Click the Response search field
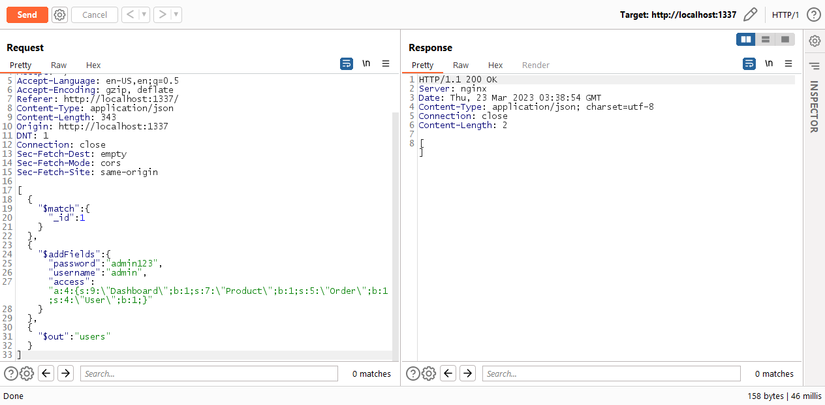 pyautogui.click(x=611, y=374)
